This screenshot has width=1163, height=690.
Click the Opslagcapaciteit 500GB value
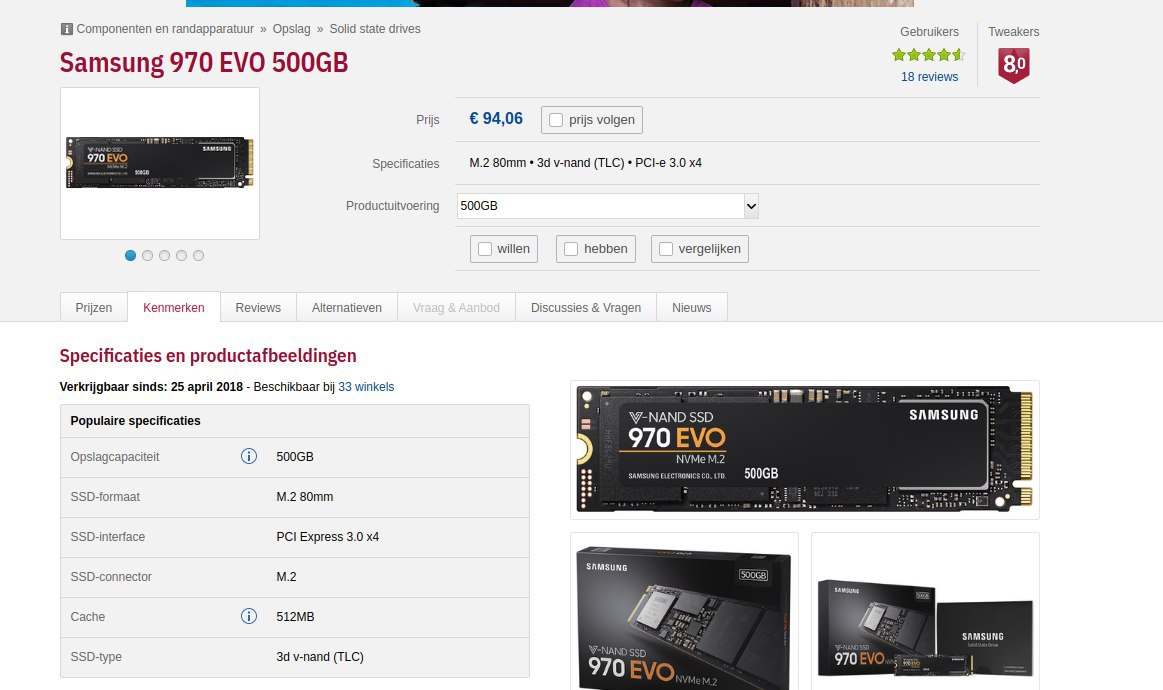tap(295, 456)
